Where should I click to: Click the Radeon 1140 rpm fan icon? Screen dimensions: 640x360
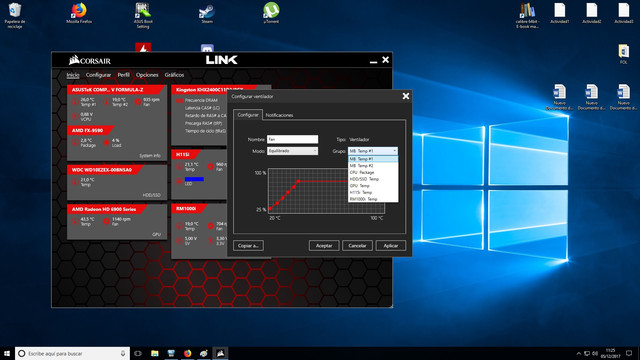107,221
